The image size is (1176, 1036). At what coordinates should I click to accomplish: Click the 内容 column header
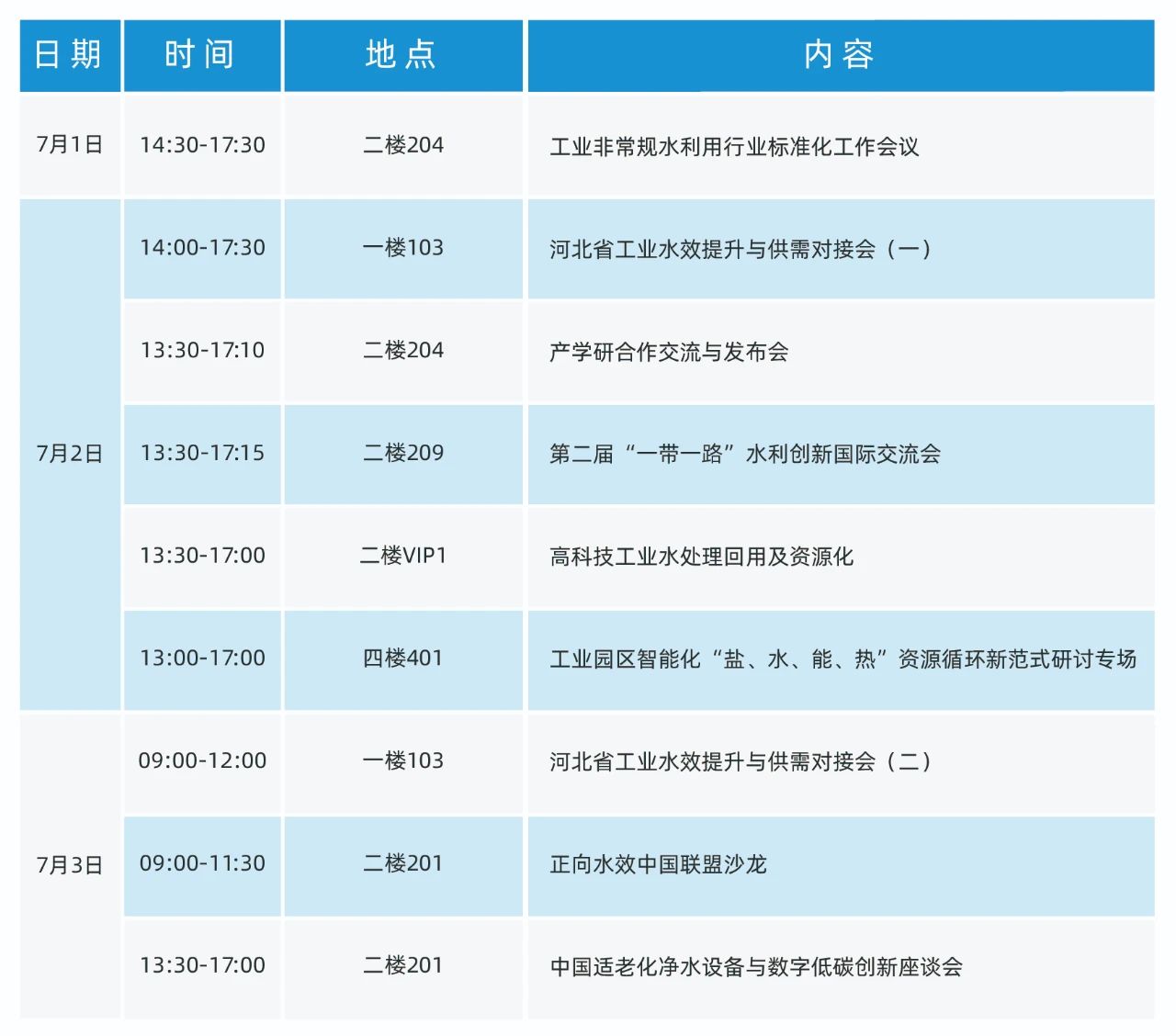pyautogui.click(x=841, y=55)
